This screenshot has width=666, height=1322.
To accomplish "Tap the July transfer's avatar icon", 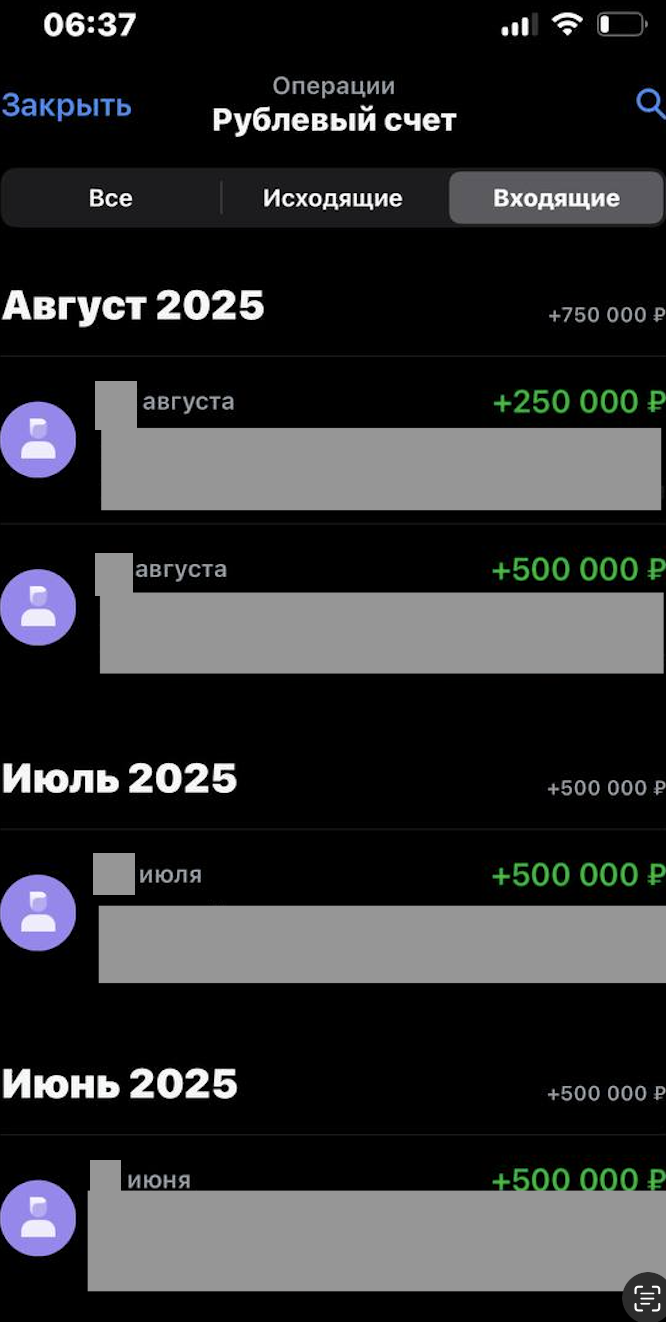I will (38, 913).
